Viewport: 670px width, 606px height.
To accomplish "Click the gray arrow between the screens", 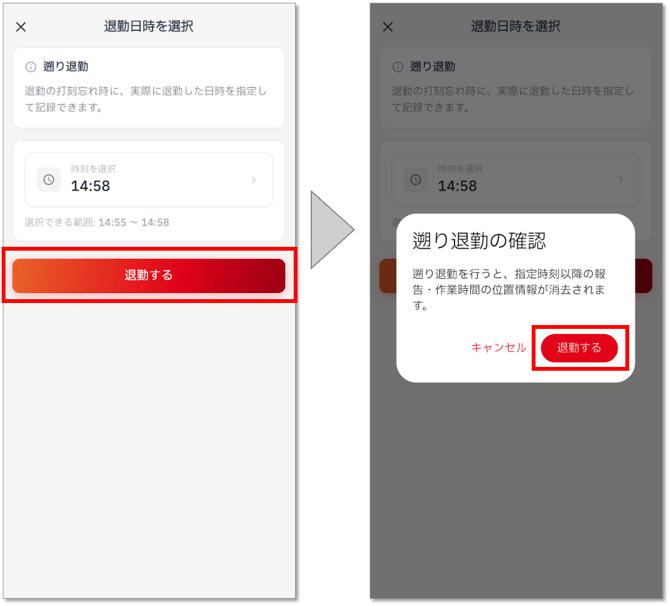I will tap(332, 229).
